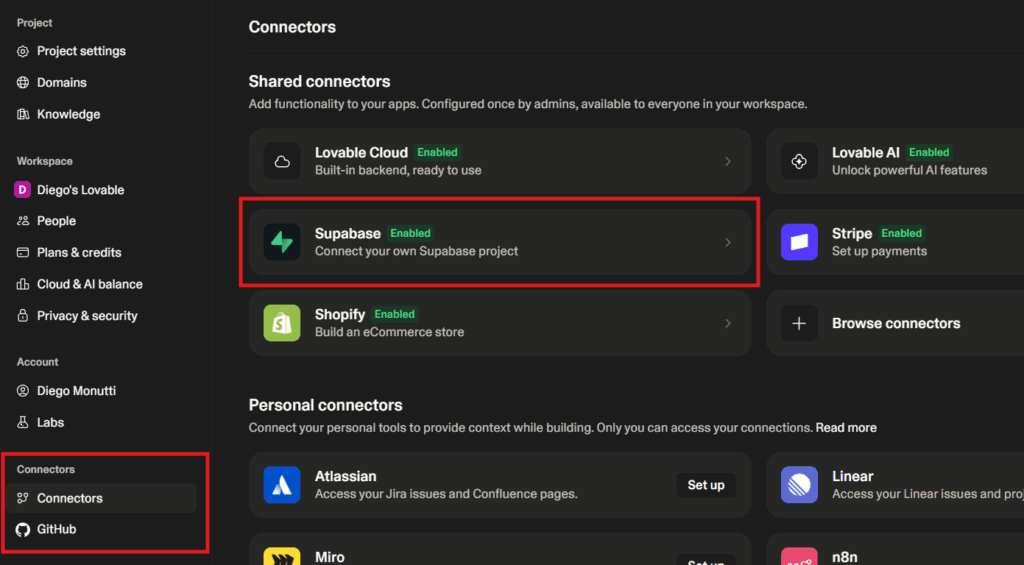The height and width of the screenshot is (565, 1024).
Task: Click the GitHub octocat icon
Action: click(23, 529)
